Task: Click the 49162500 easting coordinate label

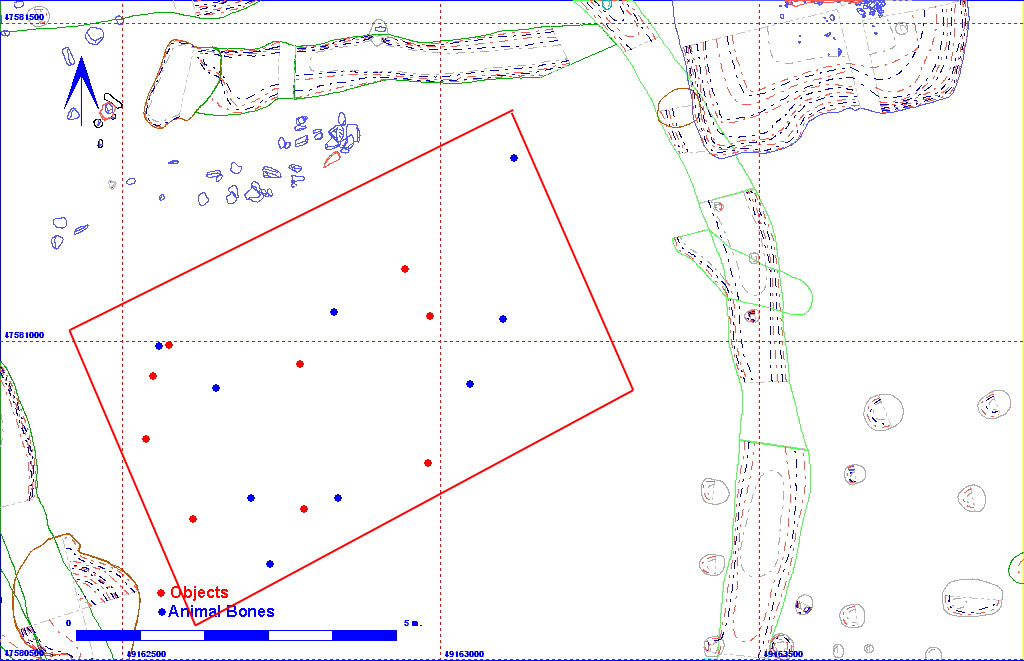Action: coord(148,654)
